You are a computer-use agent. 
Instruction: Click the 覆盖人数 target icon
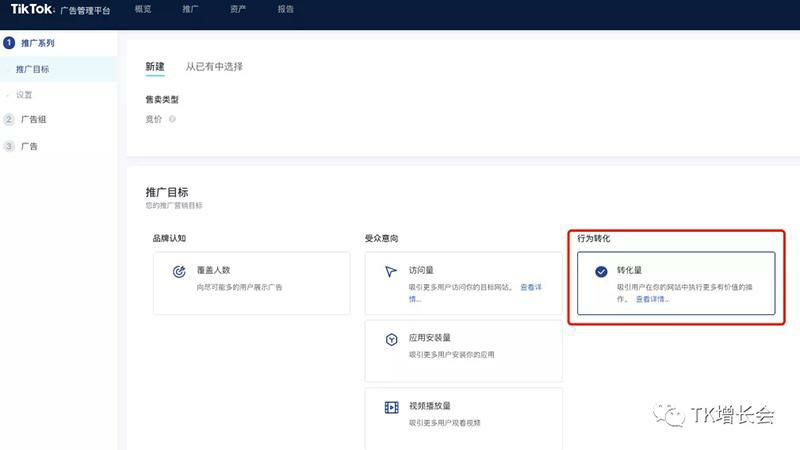tap(179, 271)
